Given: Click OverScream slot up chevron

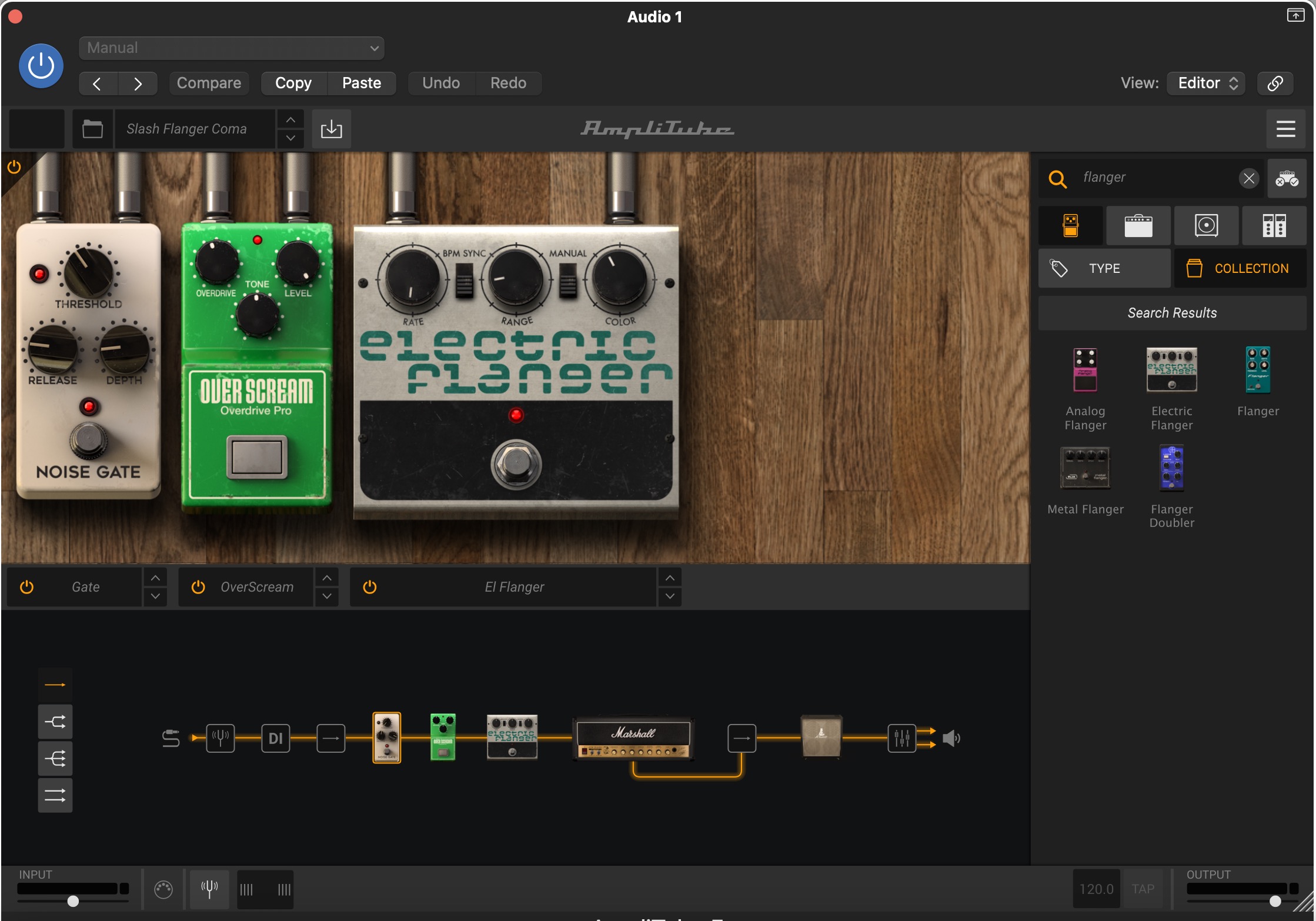Looking at the screenshot, I should point(327,578).
